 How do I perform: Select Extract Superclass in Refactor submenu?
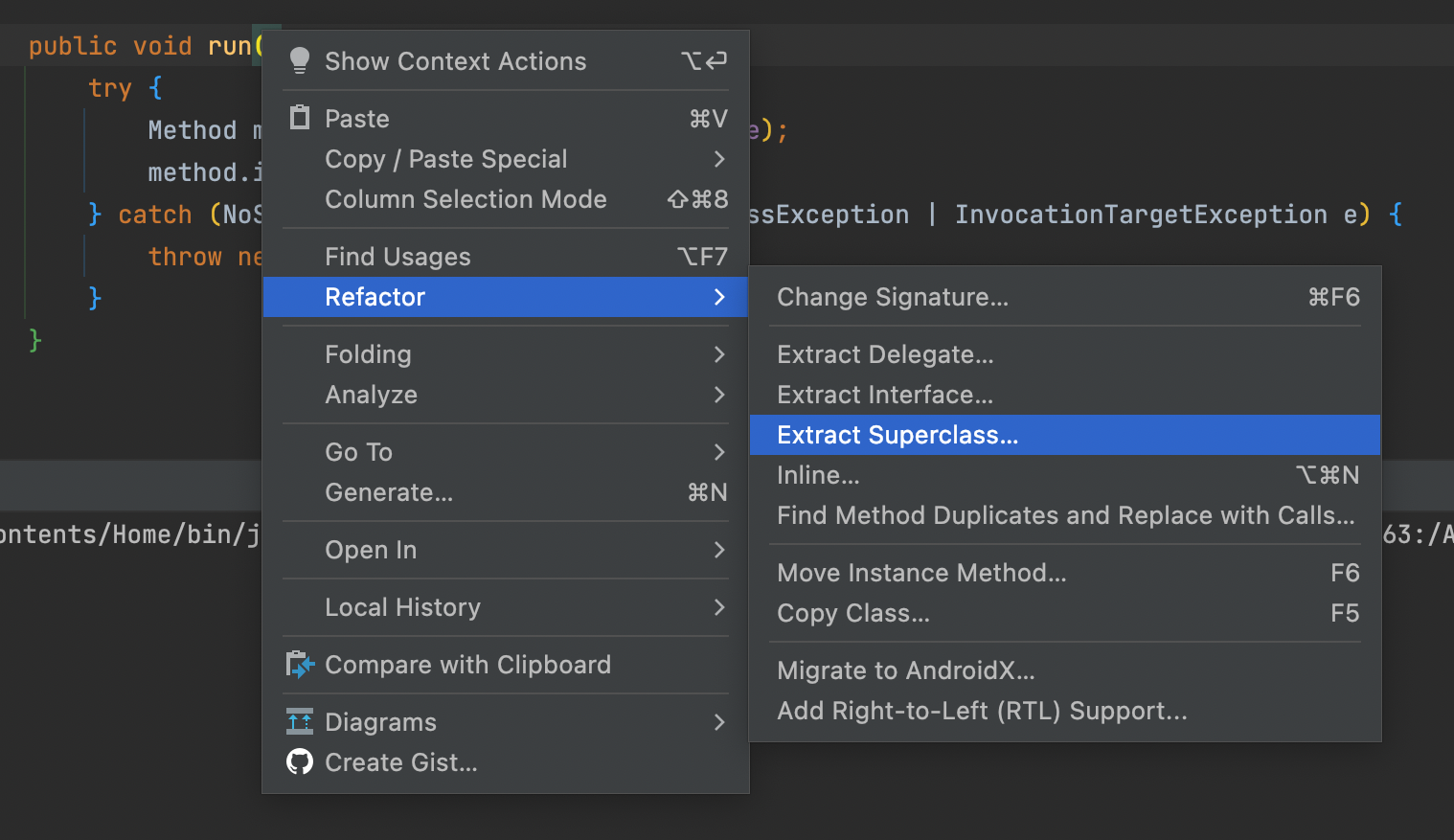click(x=897, y=435)
